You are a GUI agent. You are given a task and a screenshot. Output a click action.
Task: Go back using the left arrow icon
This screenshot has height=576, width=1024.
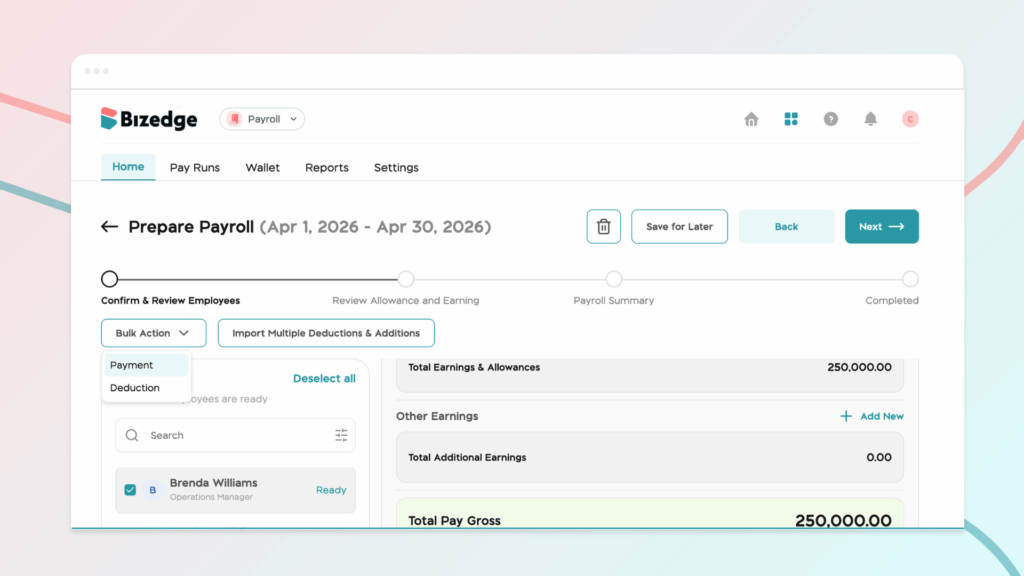pyautogui.click(x=110, y=227)
